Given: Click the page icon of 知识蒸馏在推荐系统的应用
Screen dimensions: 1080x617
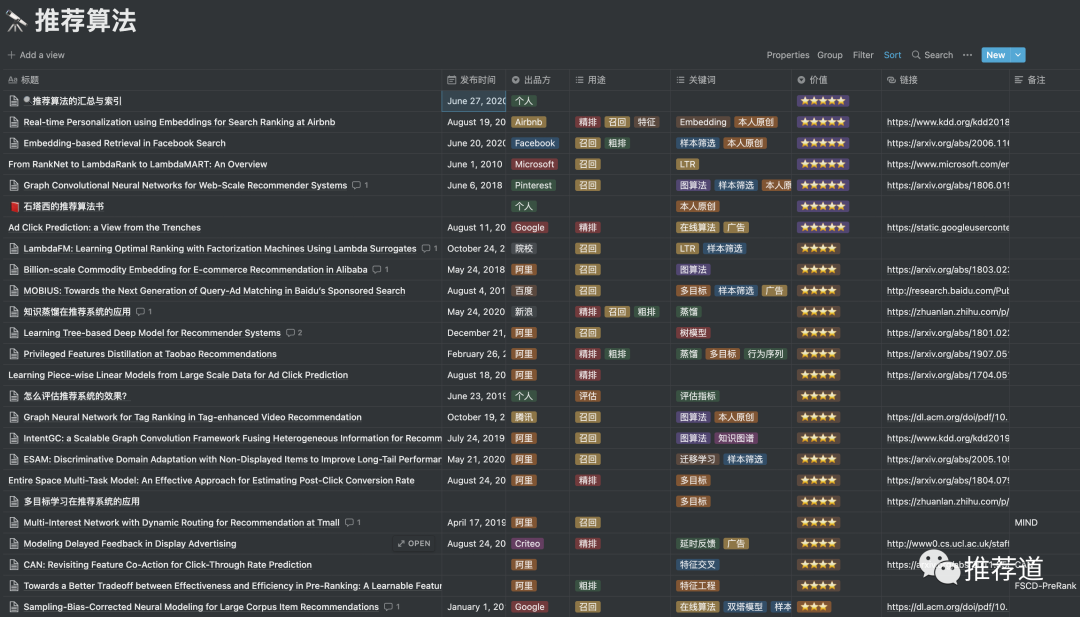Looking at the screenshot, I should tap(14, 312).
